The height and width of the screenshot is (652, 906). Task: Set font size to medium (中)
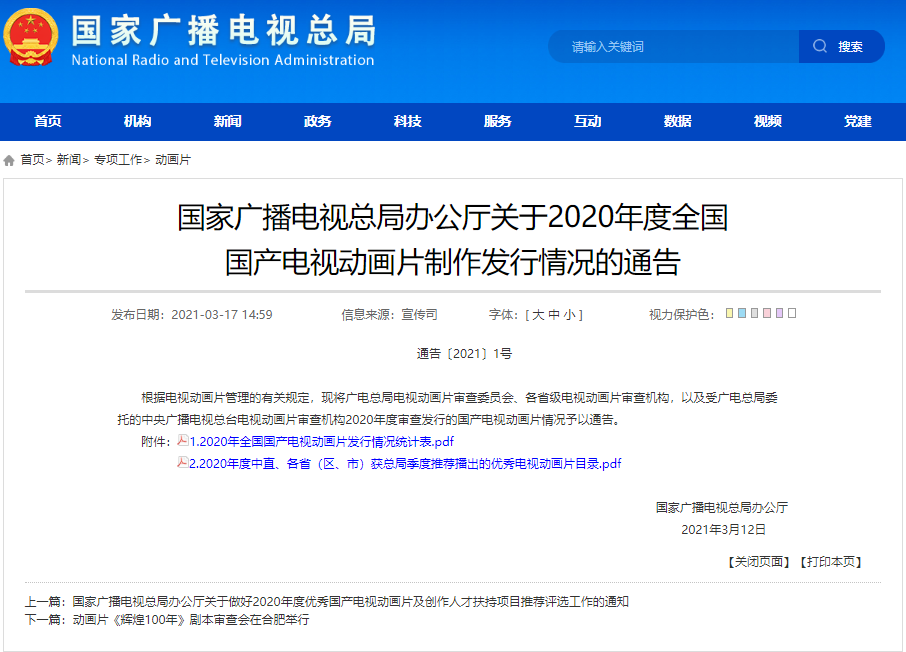[x=553, y=315]
